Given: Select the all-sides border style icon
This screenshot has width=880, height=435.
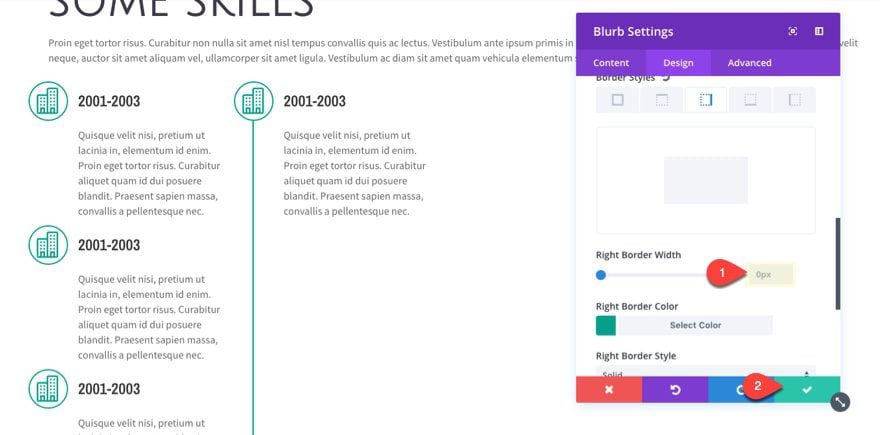Looking at the screenshot, I should pos(617,100).
